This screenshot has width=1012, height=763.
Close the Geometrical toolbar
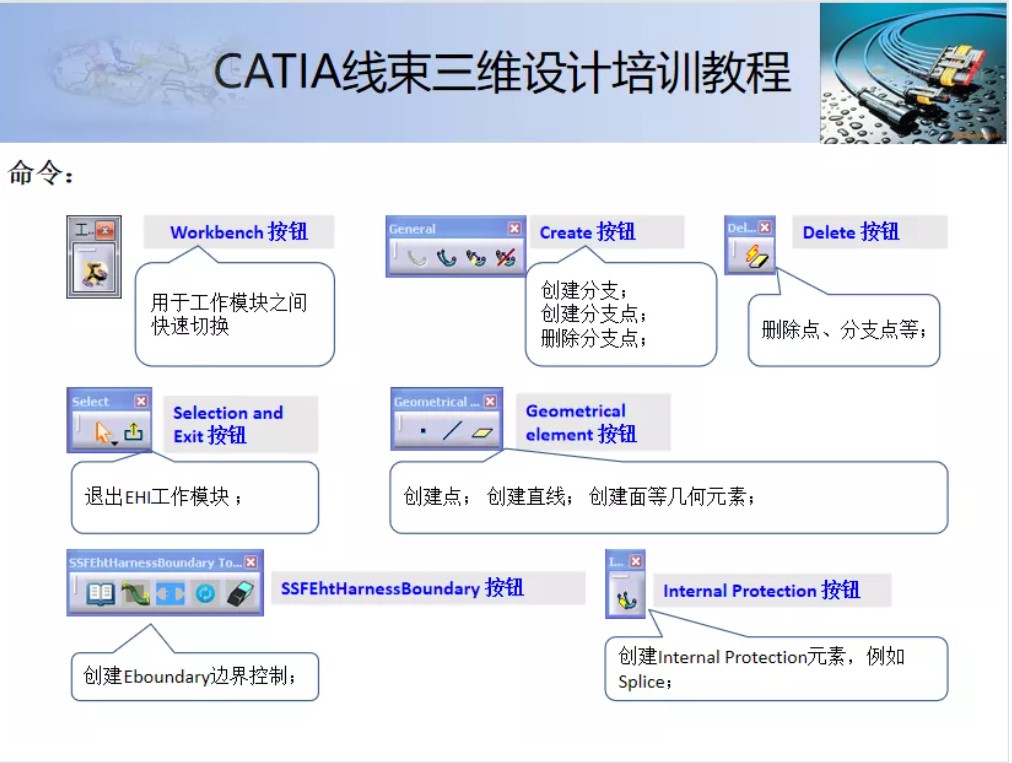(490, 401)
